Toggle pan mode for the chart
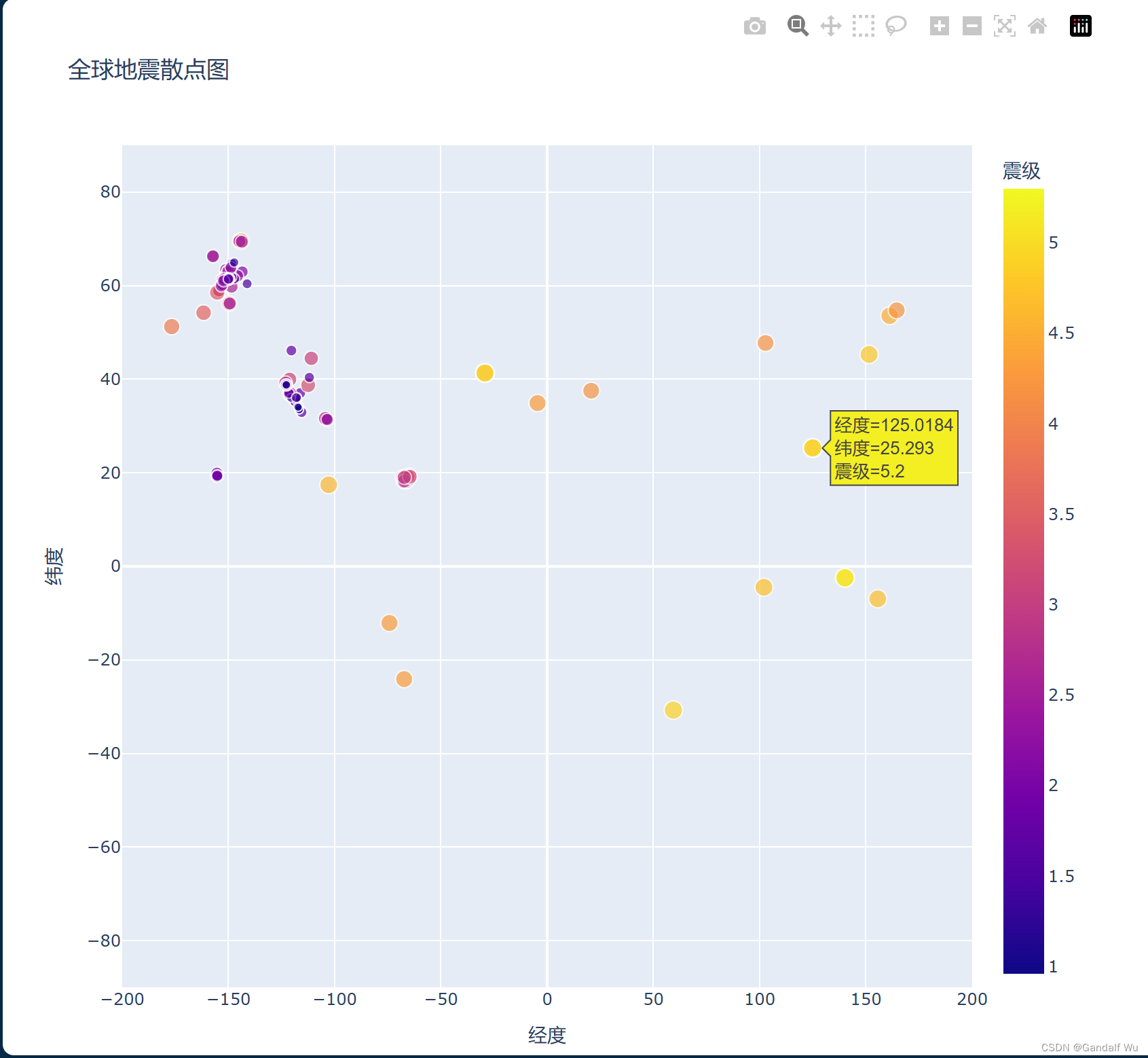 (831, 26)
